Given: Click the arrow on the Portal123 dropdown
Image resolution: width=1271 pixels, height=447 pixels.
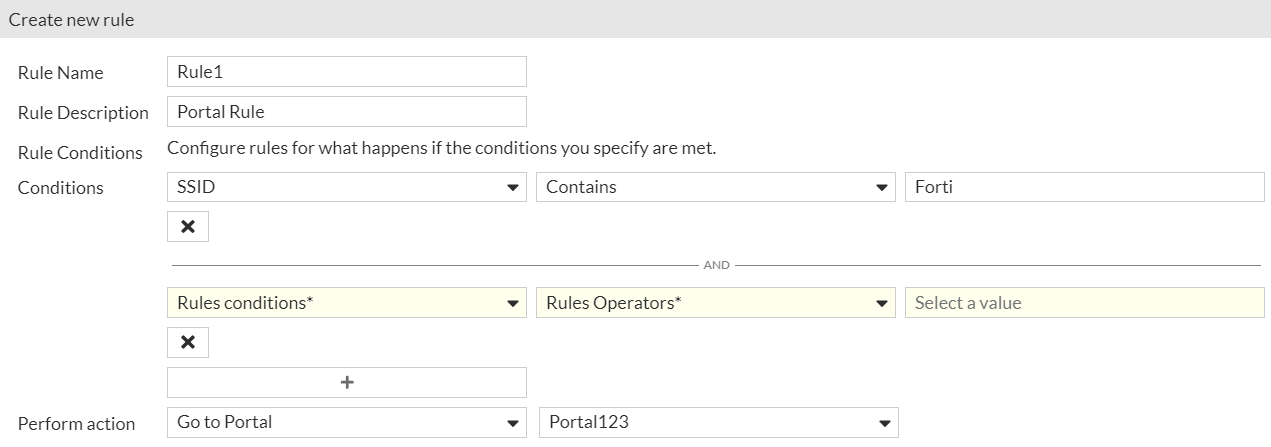Looking at the screenshot, I should [885, 424].
